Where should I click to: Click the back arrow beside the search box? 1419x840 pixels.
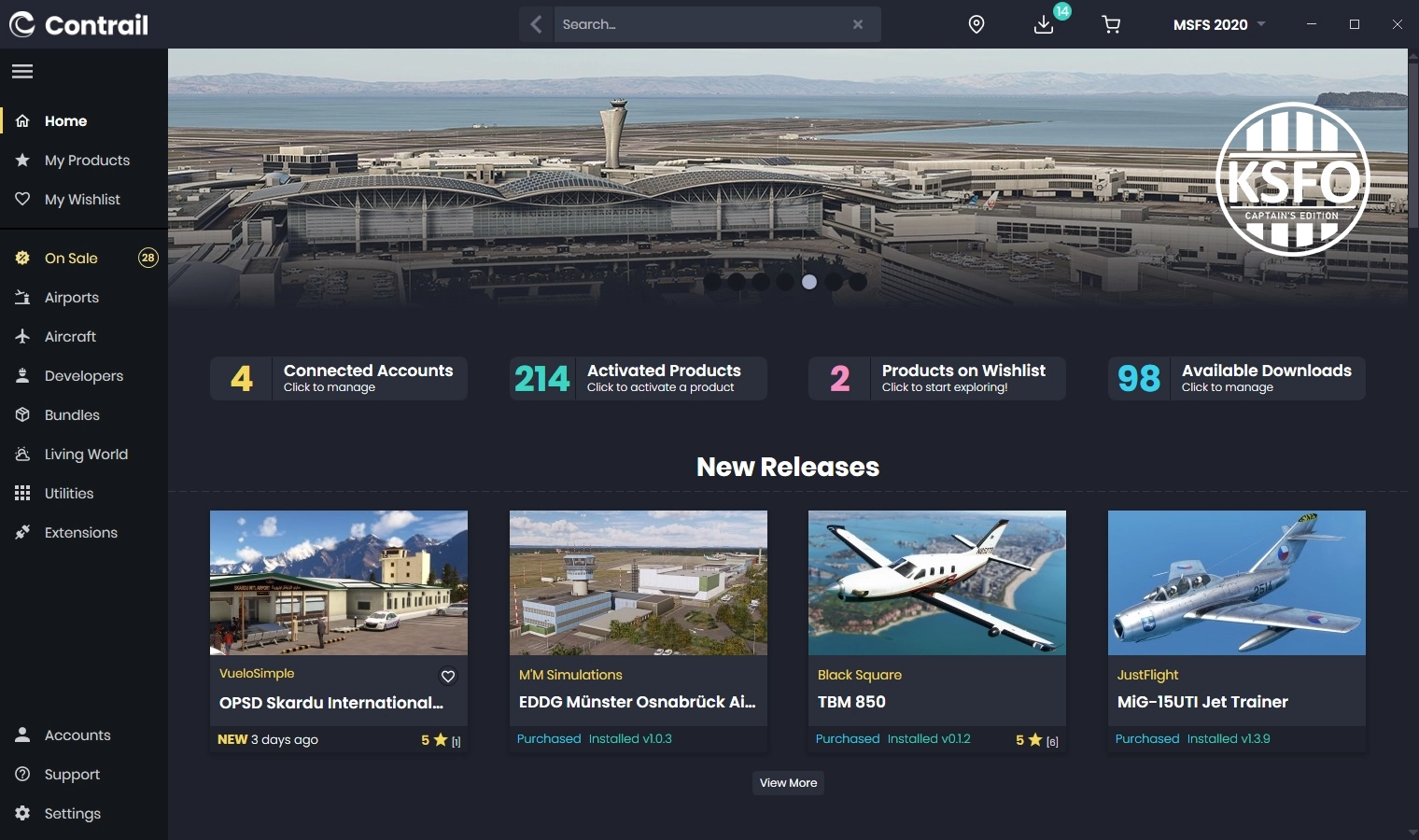(x=536, y=24)
